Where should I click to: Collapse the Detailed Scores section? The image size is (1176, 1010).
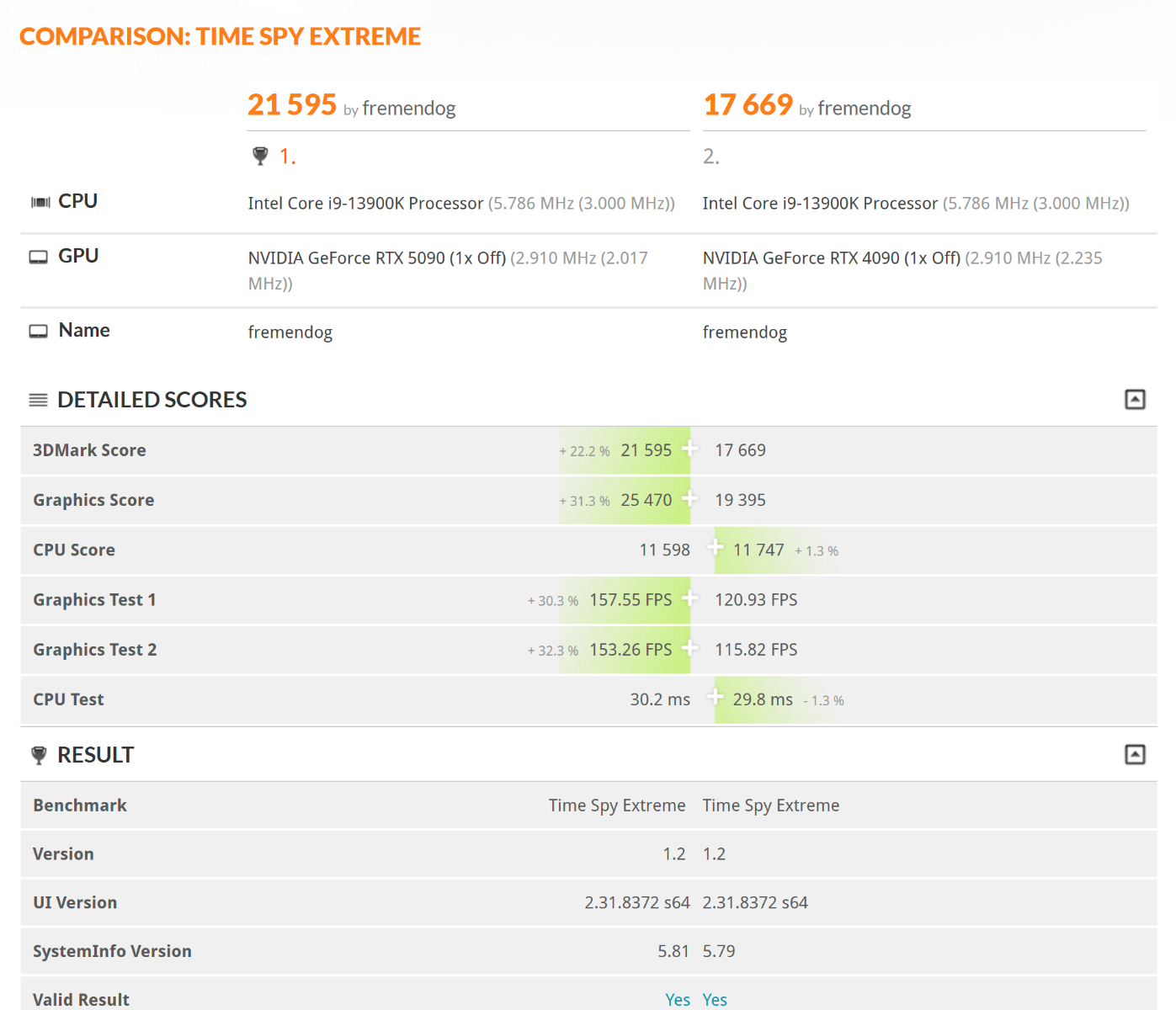pyautogui.click(x=1135, y=399)
